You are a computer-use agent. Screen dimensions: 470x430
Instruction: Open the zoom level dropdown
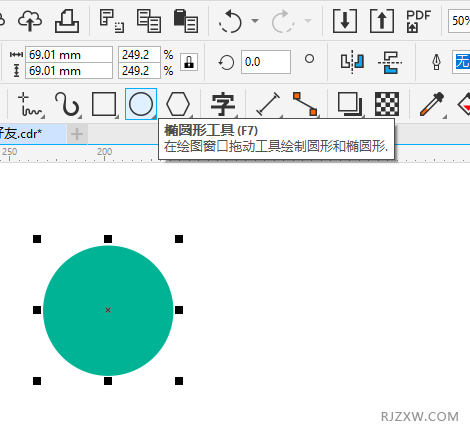tap(459, 21)
